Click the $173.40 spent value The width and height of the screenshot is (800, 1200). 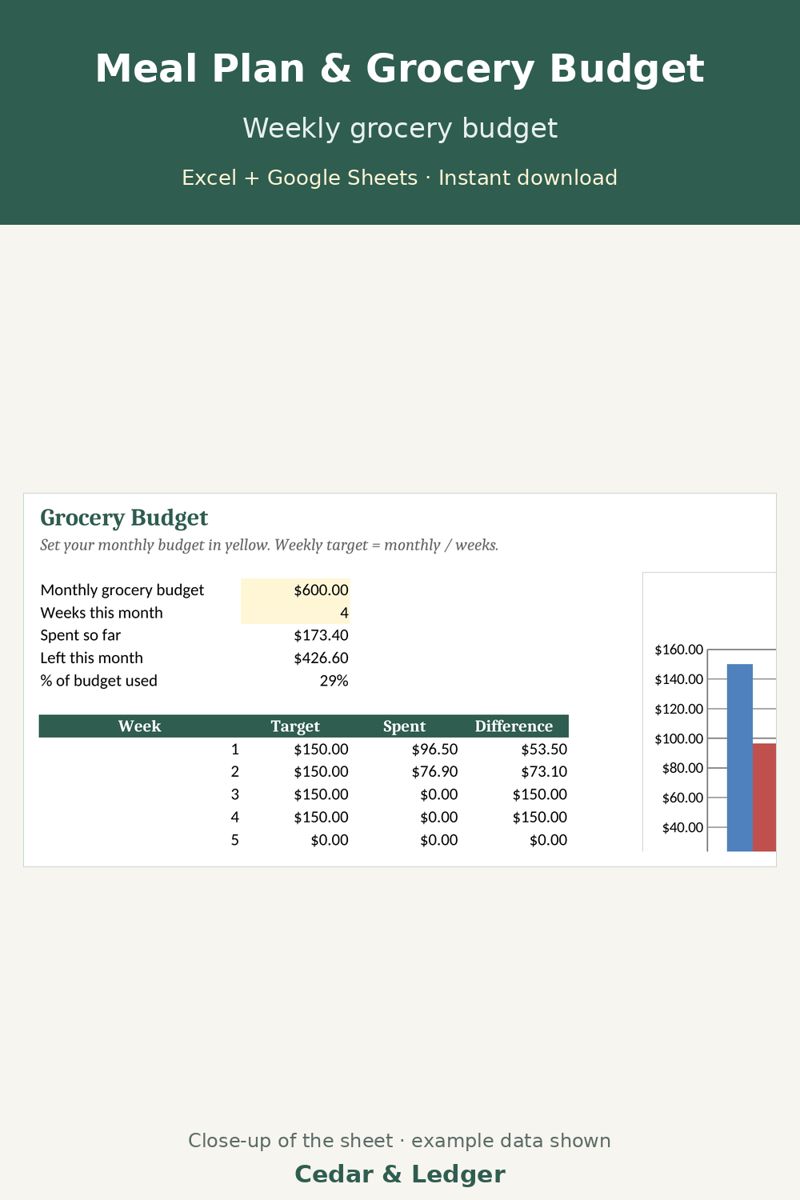click(321, 635)
